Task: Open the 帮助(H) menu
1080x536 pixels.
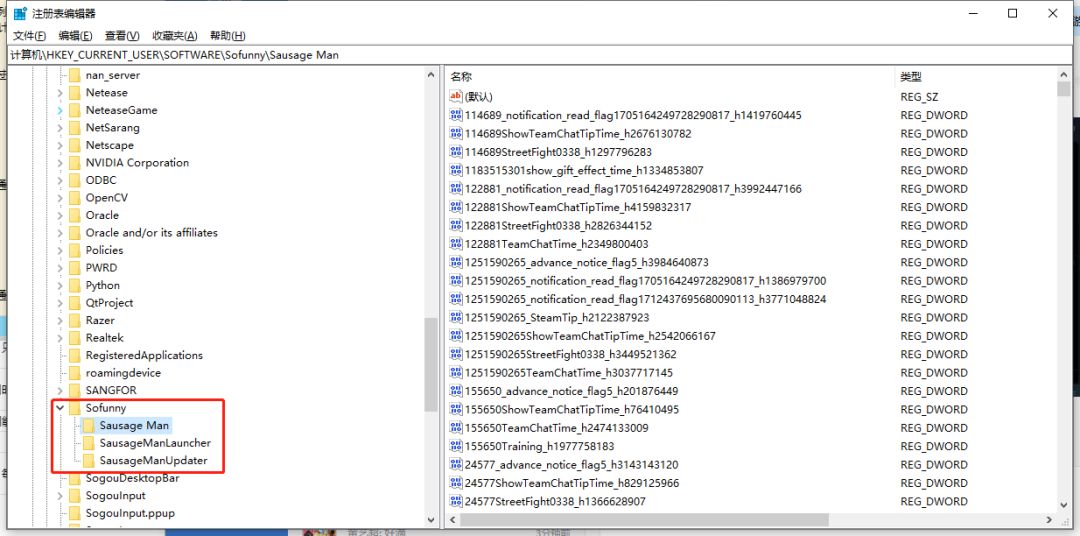Action: pos(227,36)
